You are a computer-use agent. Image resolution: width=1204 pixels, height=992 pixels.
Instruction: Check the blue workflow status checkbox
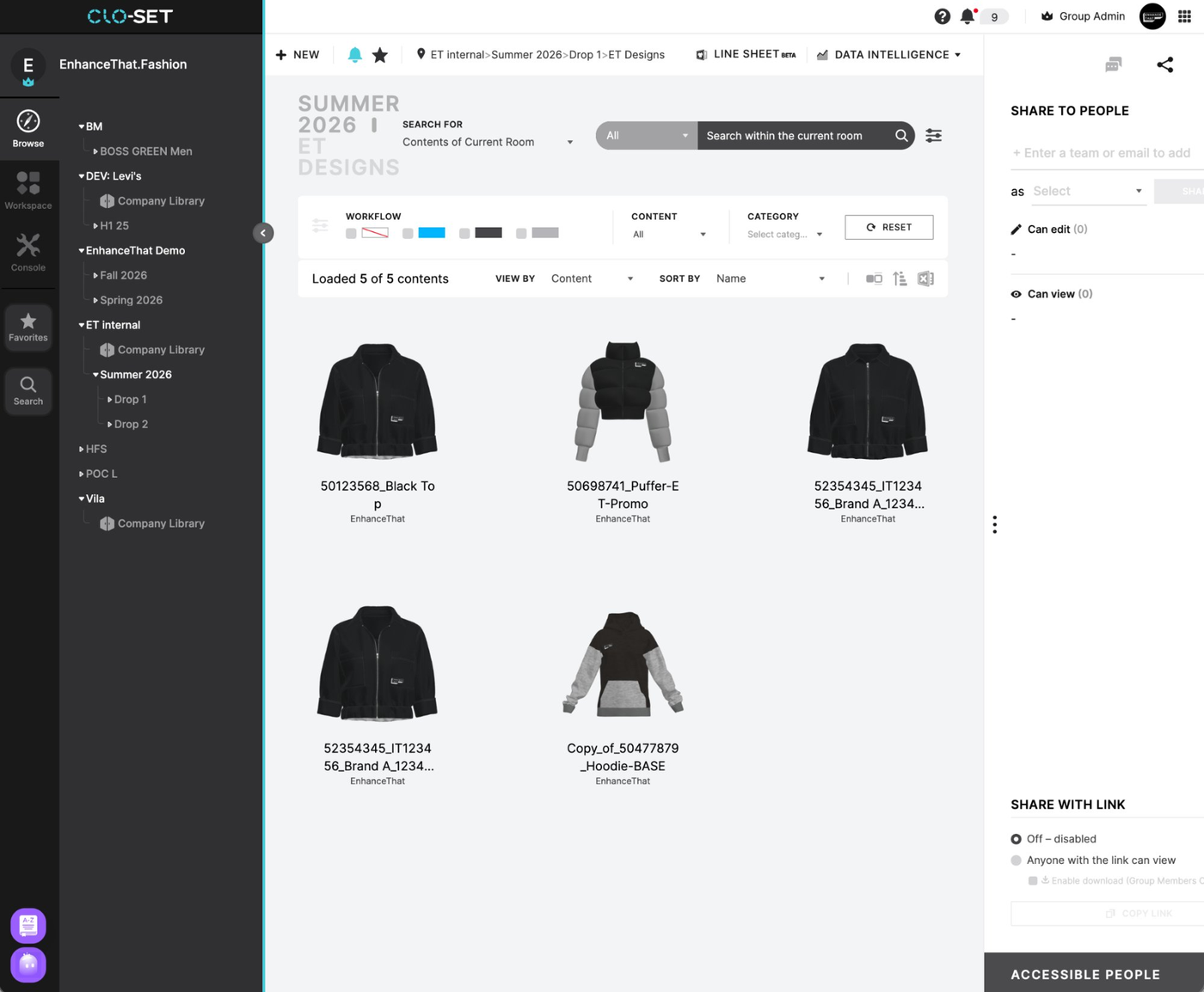click(x=408, y=234)
